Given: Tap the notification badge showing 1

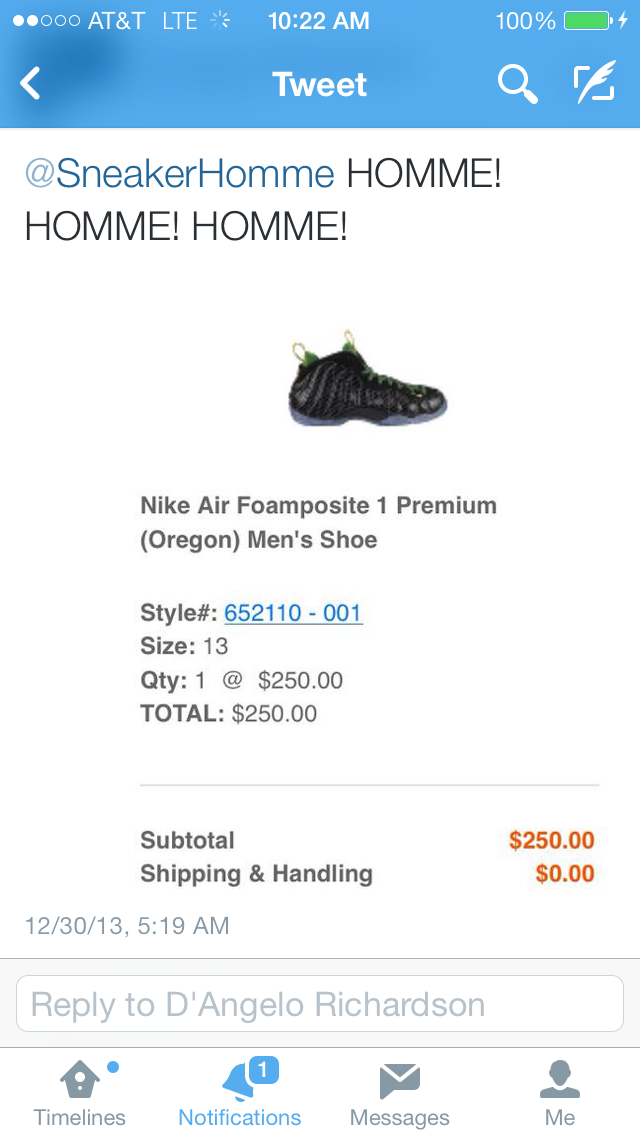Looking at the screenshot, I should (x=263, y=1070).
